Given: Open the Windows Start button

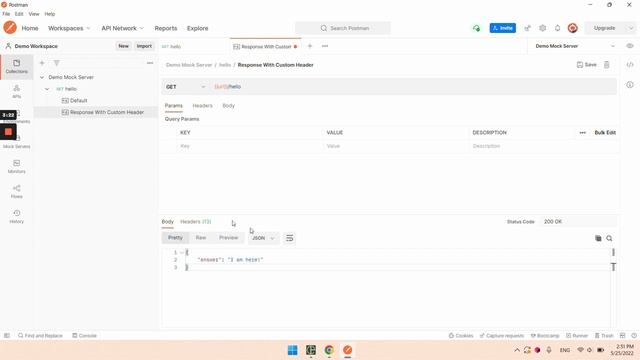Looking at the screenshot, I should (293, 350).
